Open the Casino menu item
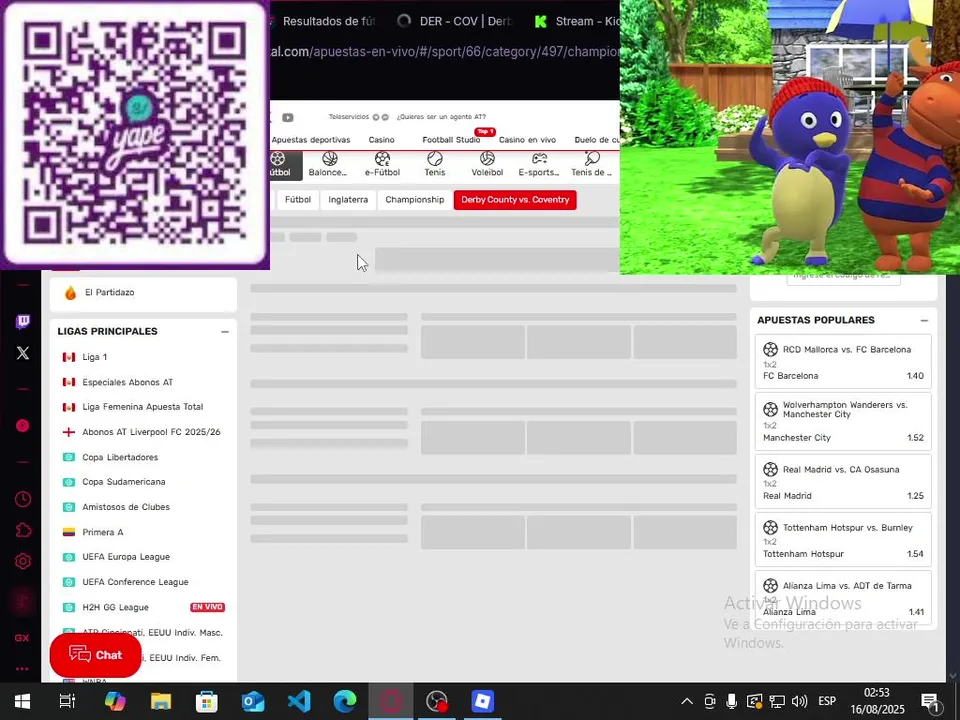 point(381,140)
